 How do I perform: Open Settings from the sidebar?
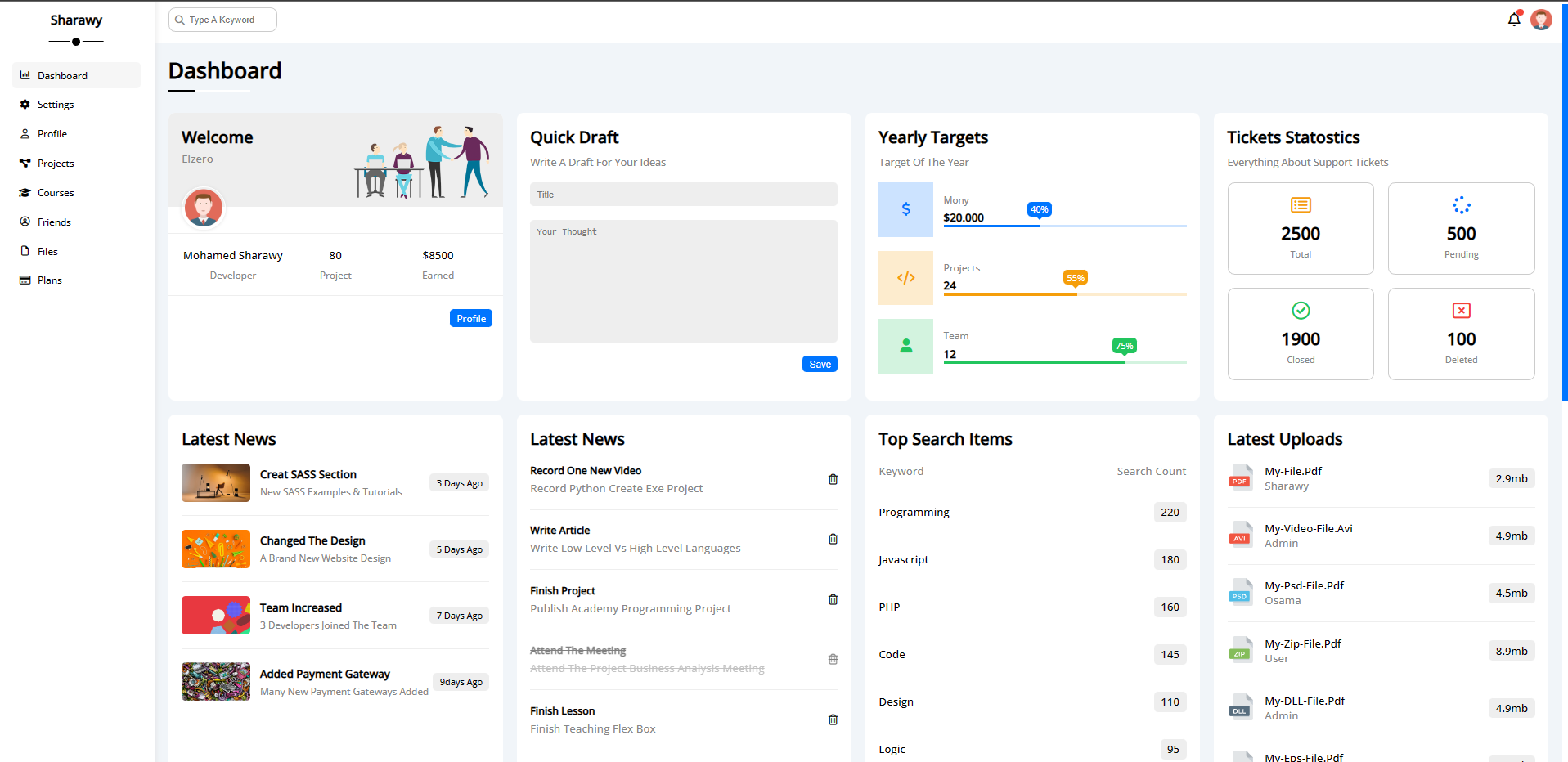coord(56,105)
